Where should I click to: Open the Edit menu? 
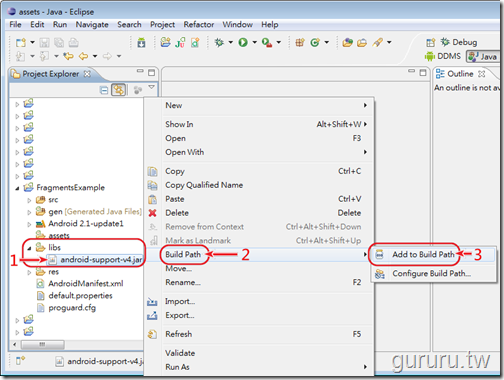pos(37,25)
